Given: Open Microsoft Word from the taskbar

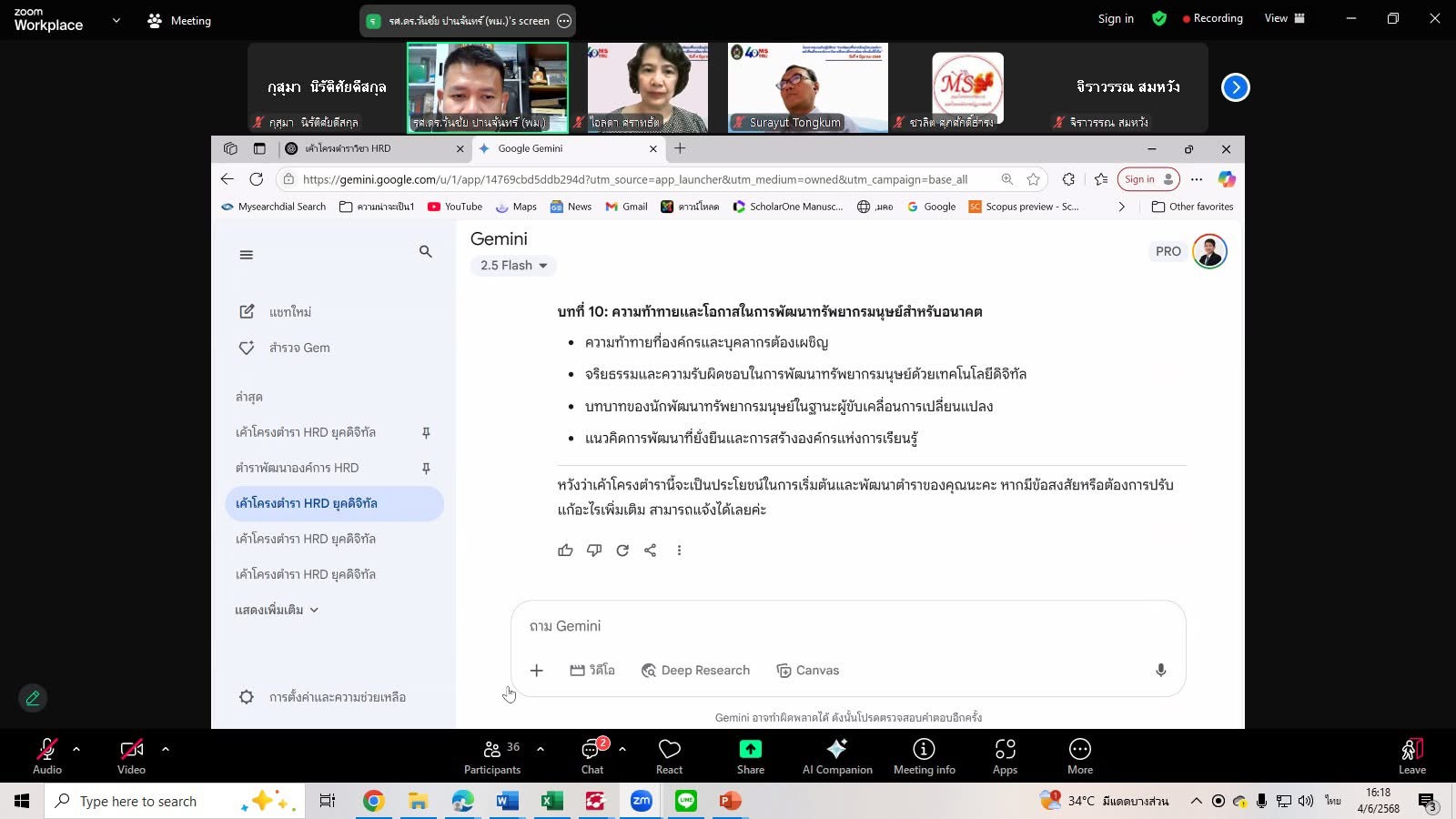Looking at the screenshot, I should 507,801.
